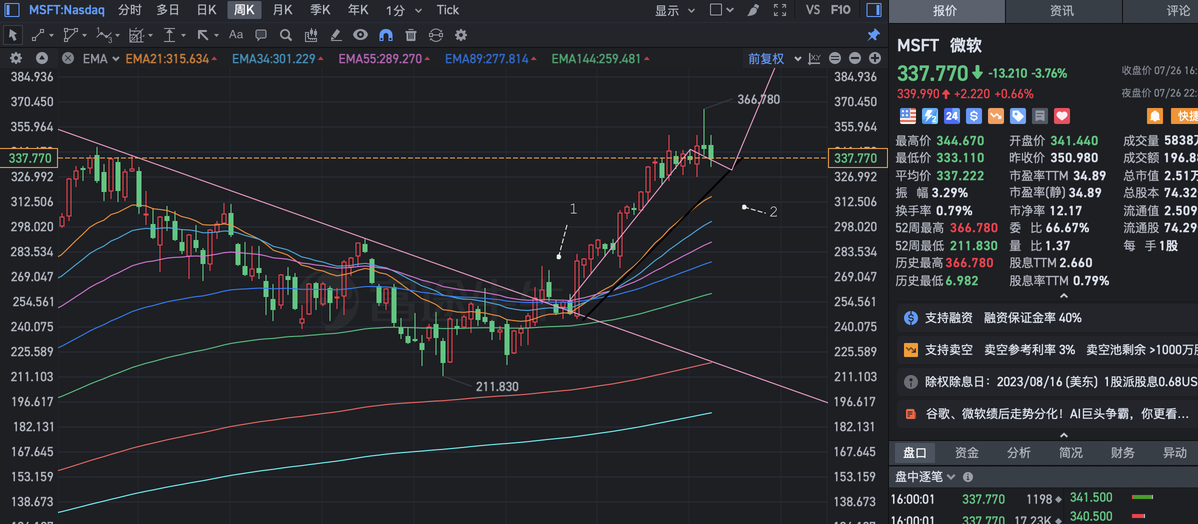Open EMA indicator settings gear

click(x=16, y=59)
